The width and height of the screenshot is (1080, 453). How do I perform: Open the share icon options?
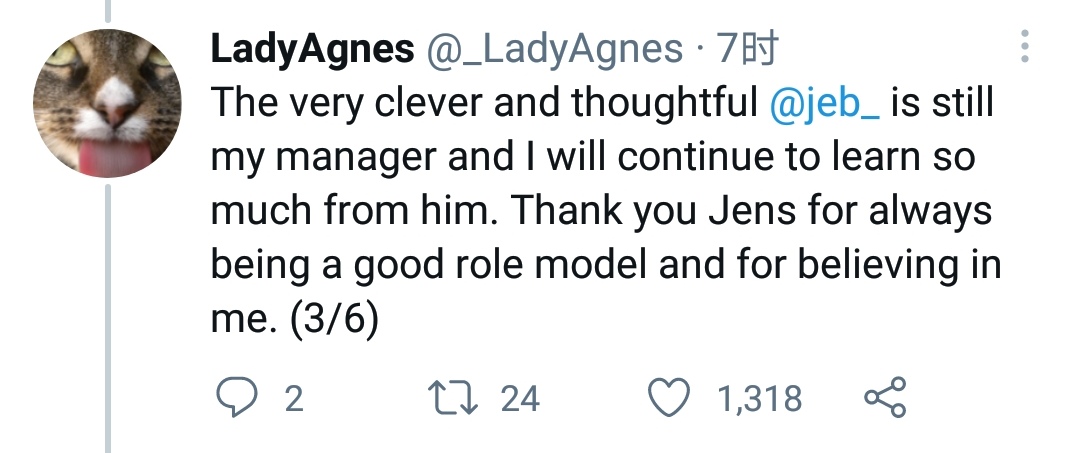point(884,398)
